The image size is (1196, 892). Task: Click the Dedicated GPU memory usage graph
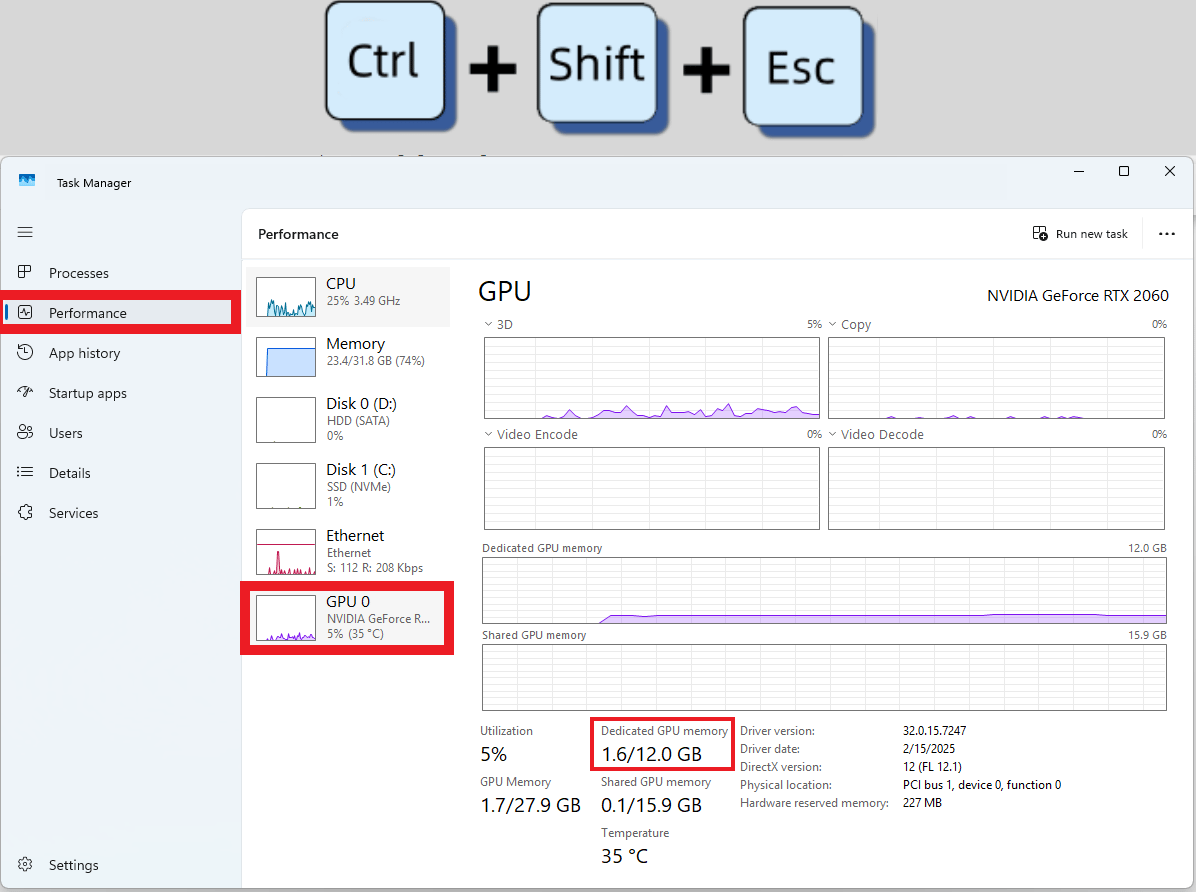pos(824,591)
